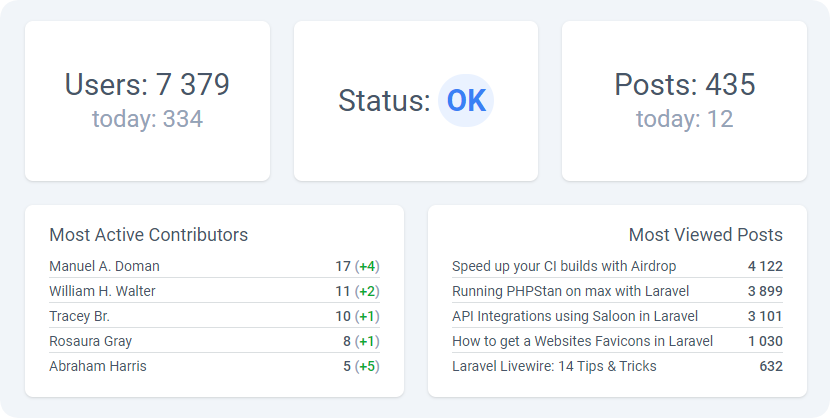Click Abraham Harris's 5 (+5) count
This screenshot has height=418, width=830.
tap(361, 366)
